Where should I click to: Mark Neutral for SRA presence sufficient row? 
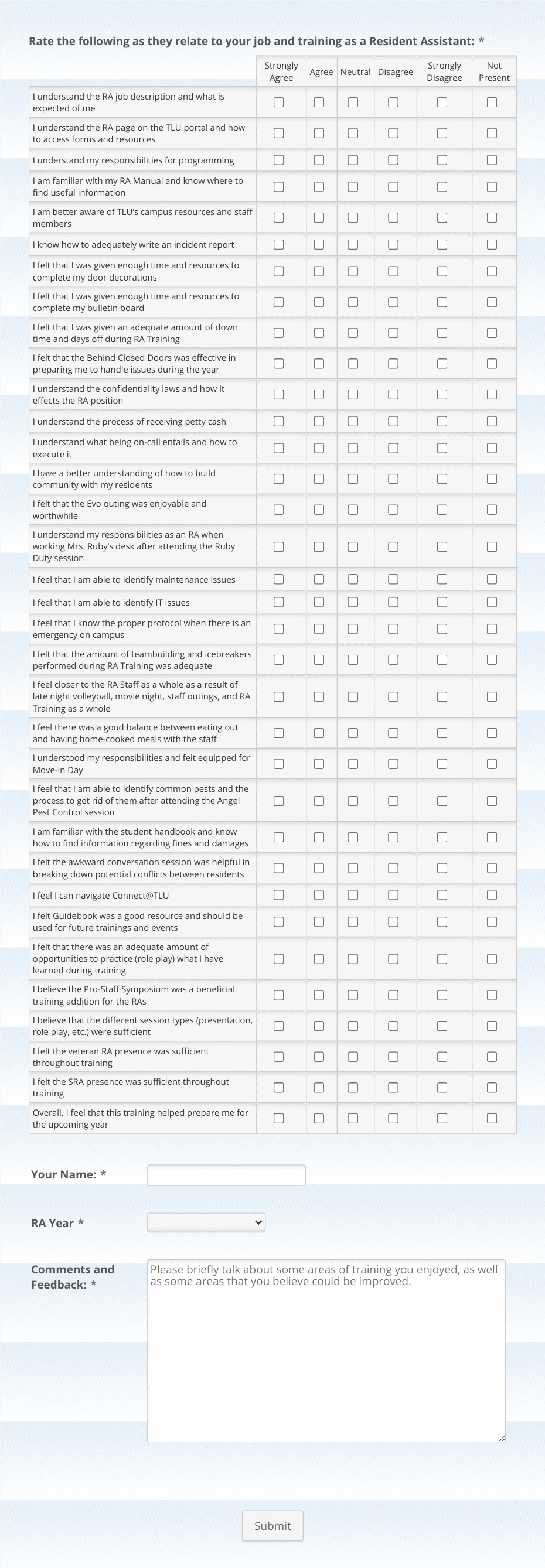pyautogui.click(x=353, y=1087)
